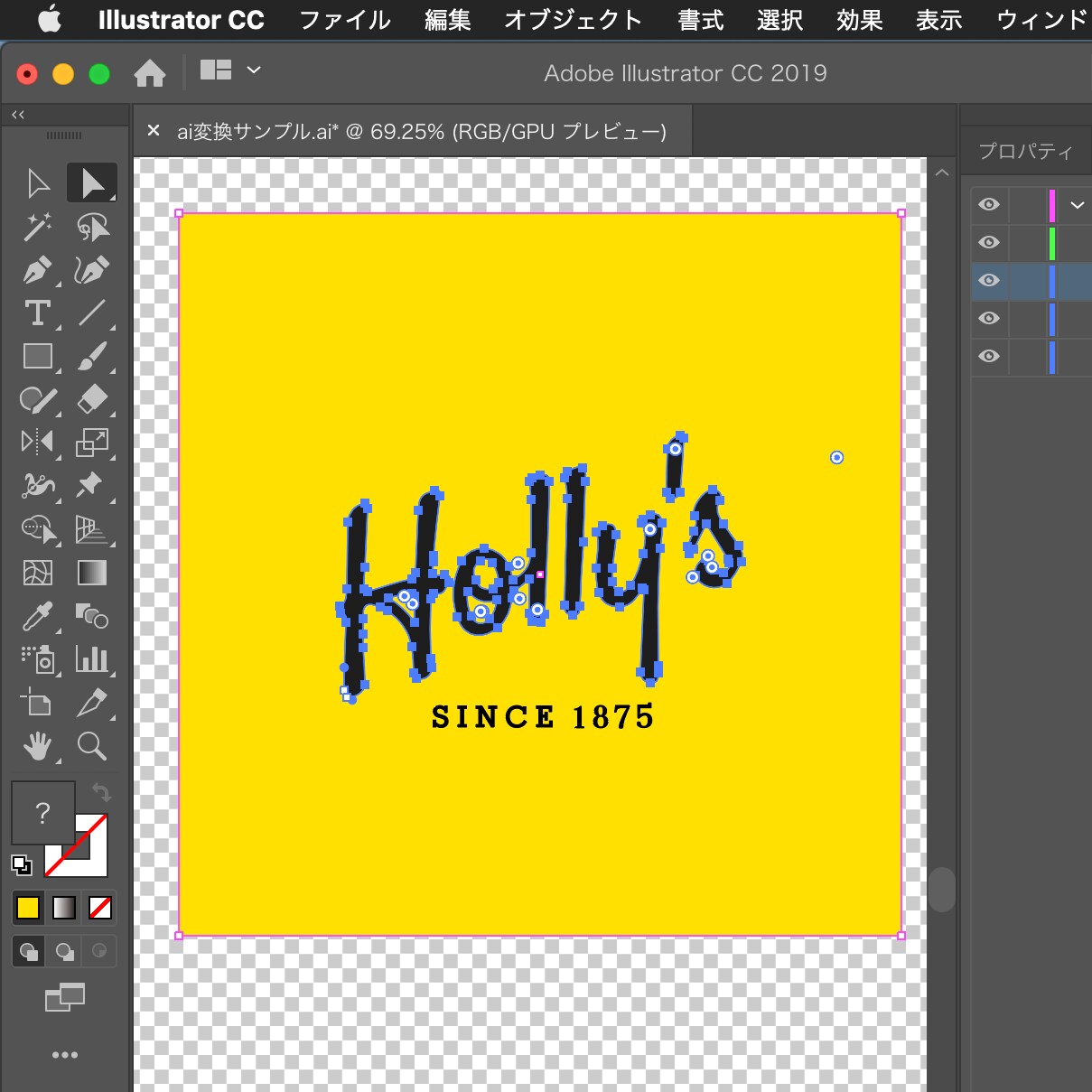Select the Perspective Grid tool
Screen dimensions: 1092x1092
click(x=92, y=528)
